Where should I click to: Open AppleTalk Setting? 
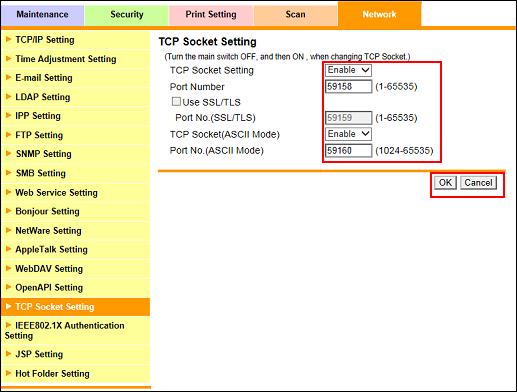coord(76,250)
